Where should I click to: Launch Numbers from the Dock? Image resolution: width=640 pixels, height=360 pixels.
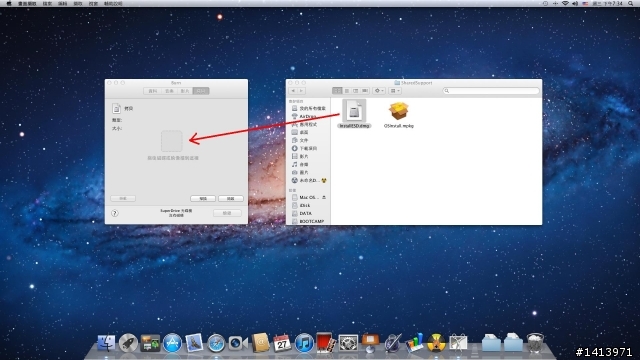point(414,343)
